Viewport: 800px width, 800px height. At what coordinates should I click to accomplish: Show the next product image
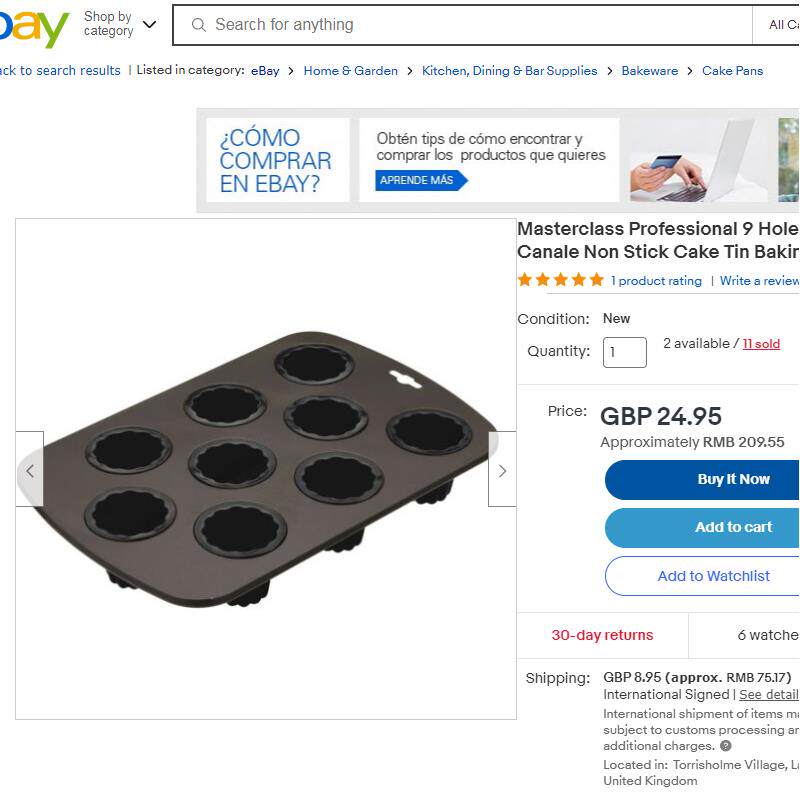pos(502,470)
